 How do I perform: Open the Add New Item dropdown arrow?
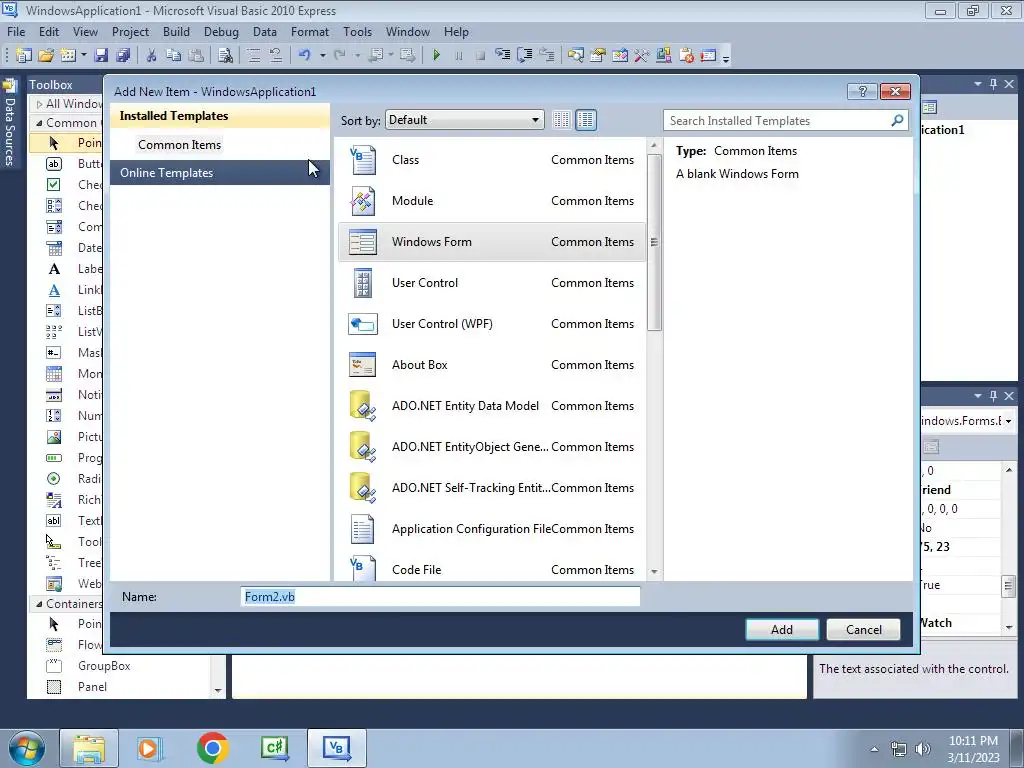84,56
